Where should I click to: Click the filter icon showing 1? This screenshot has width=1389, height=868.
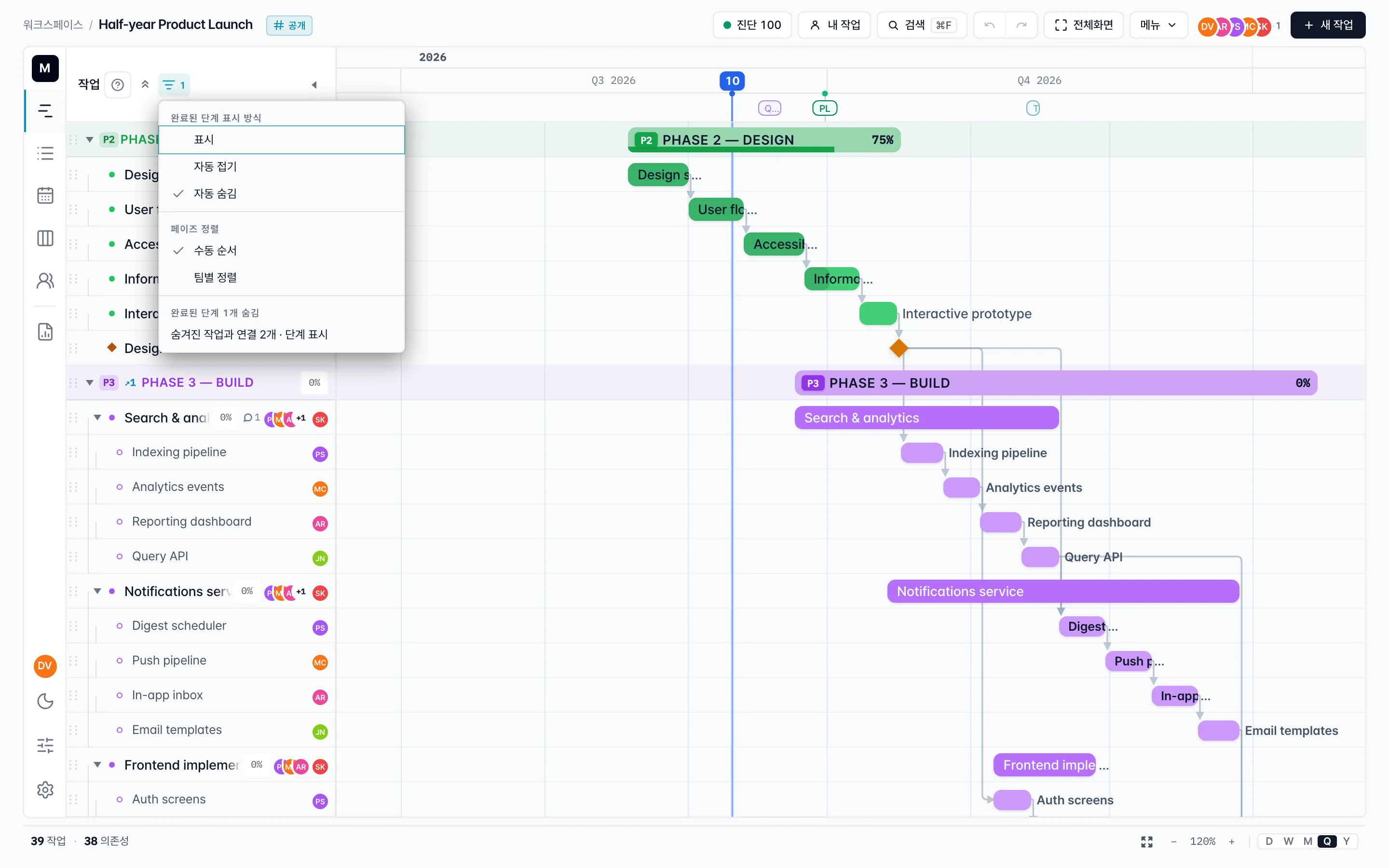pos(174,85)
